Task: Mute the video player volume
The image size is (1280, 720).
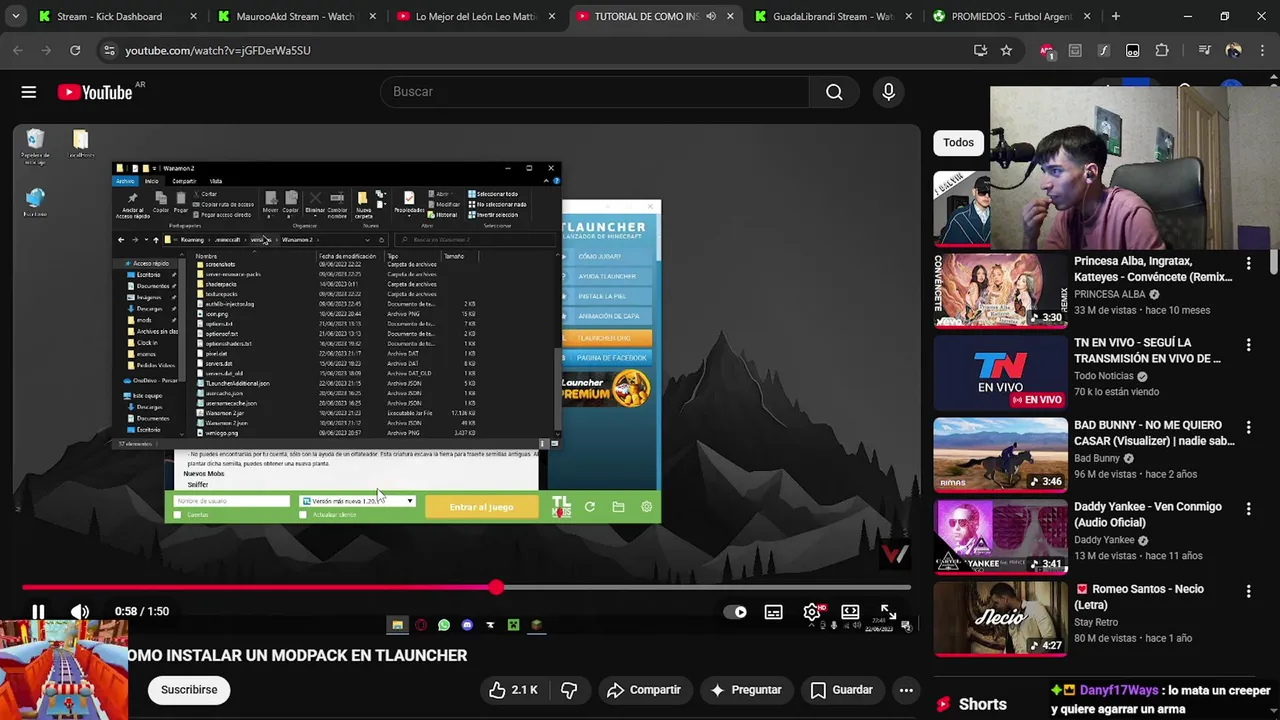Action: [80, 611]
